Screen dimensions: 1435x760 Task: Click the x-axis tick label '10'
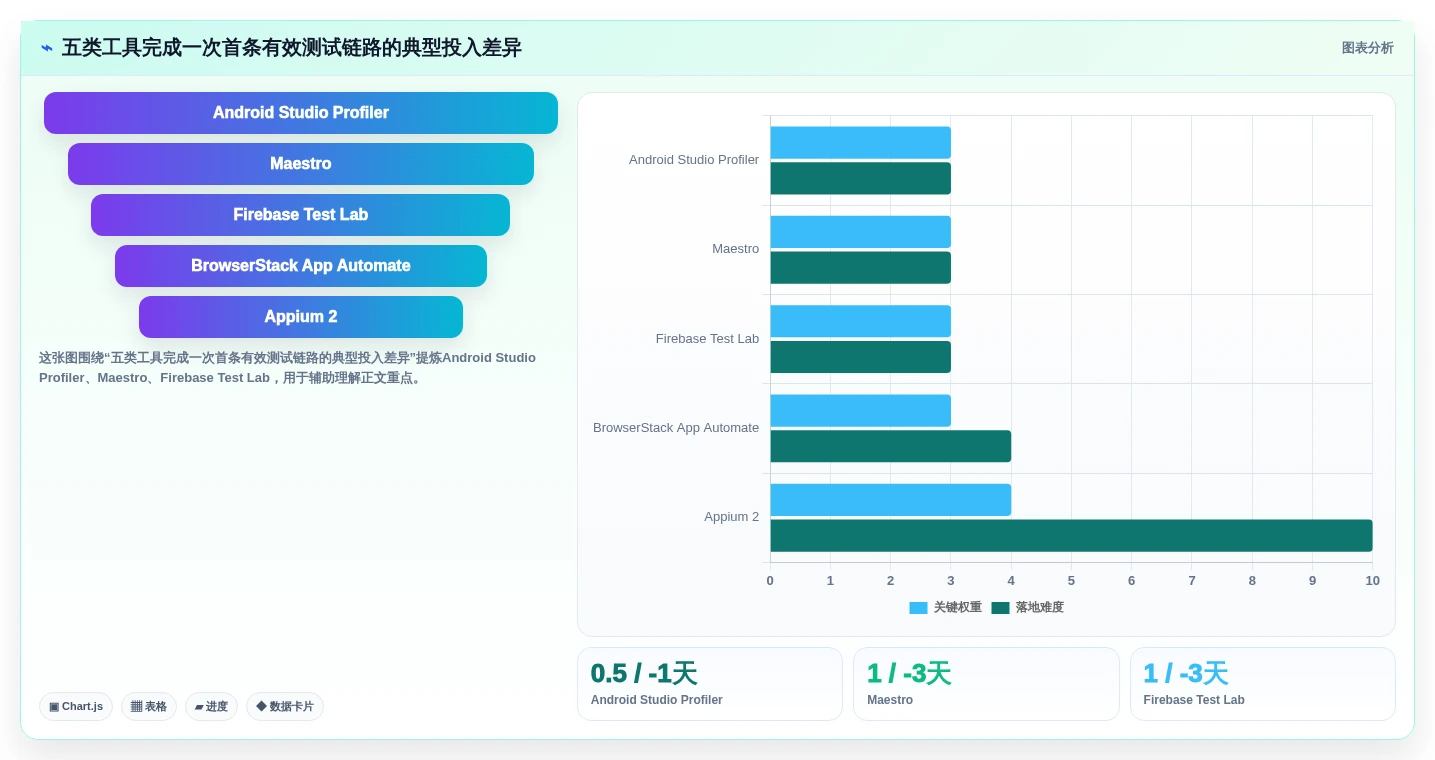1373,581
